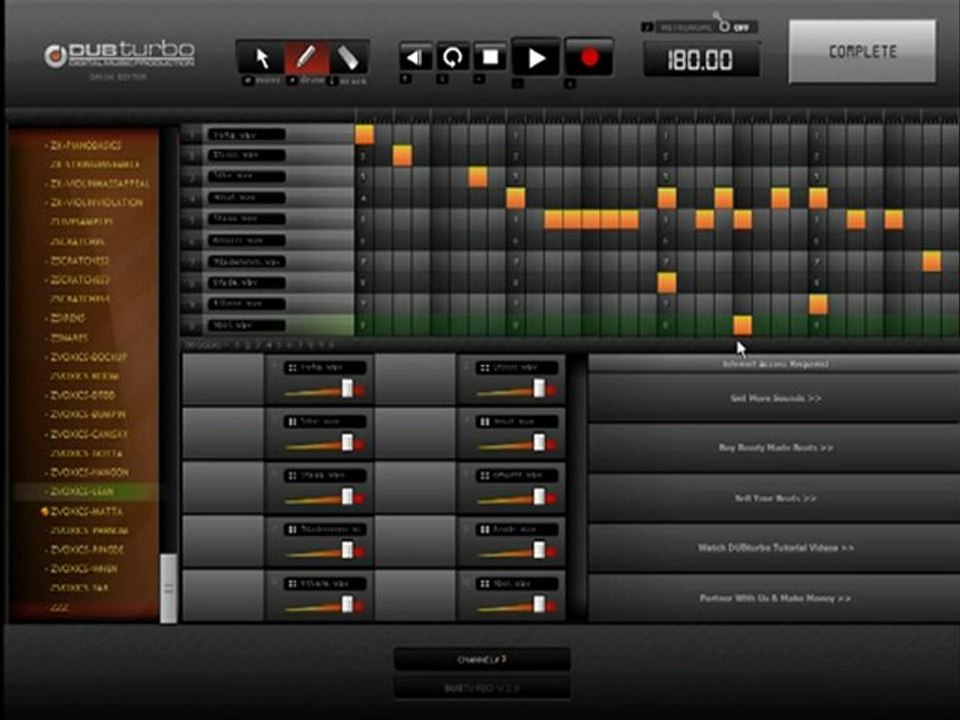Click the grid icon on mixer channel 8

tap(485, 530)
